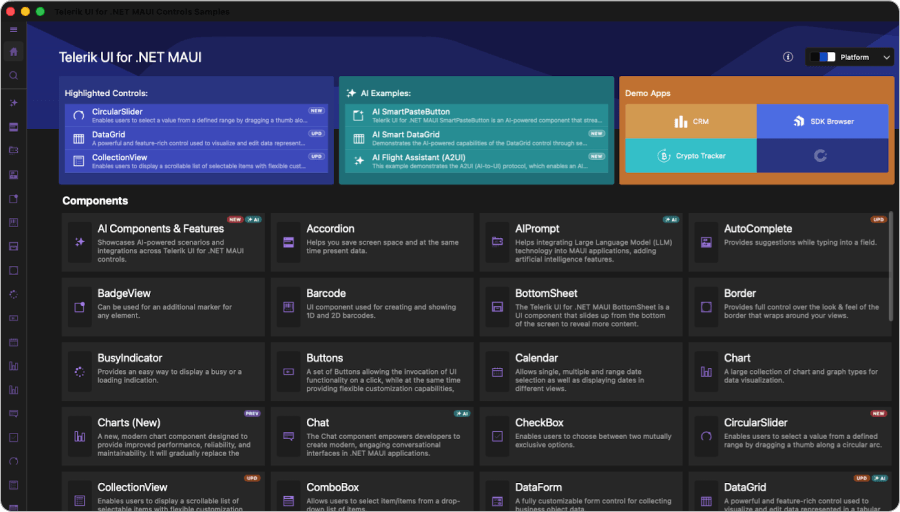Select the Barcode icon in the sidebar
Image resolution: width=900 pixels, height=512 pixels.
[x=14, y=223]
